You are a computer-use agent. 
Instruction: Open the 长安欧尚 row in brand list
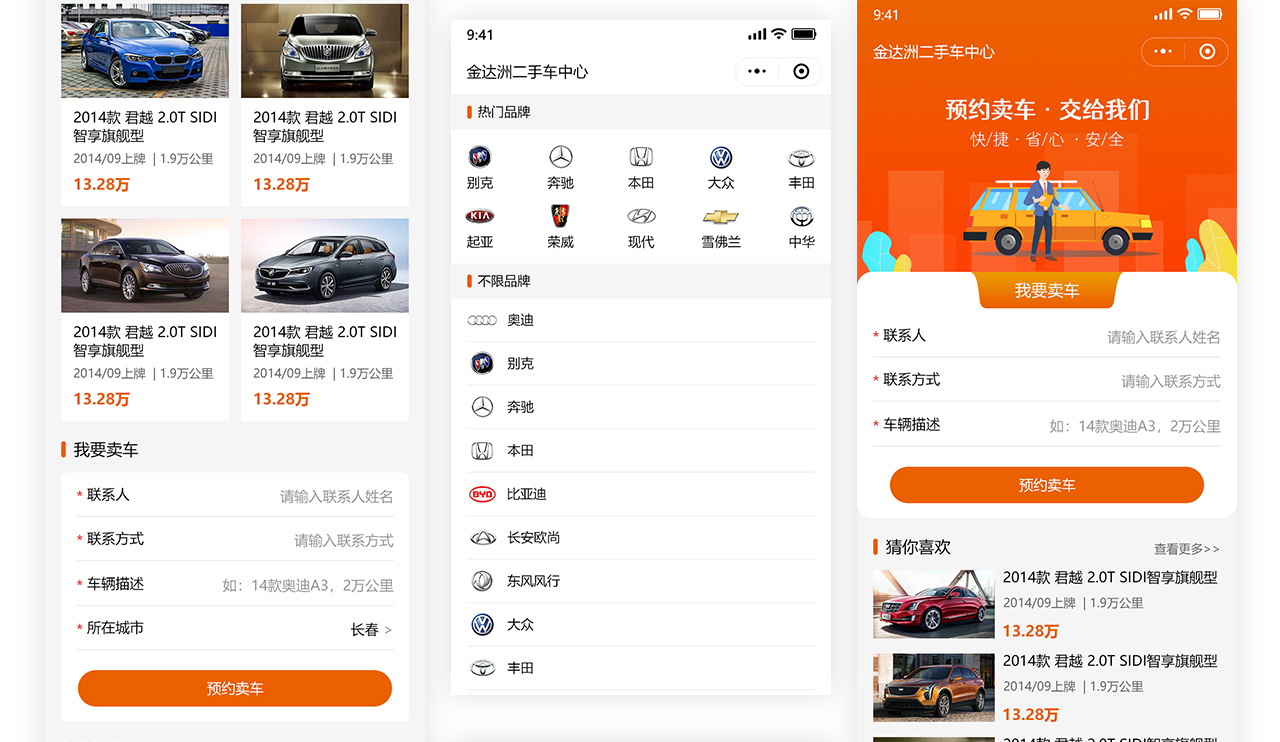point(641,538)
